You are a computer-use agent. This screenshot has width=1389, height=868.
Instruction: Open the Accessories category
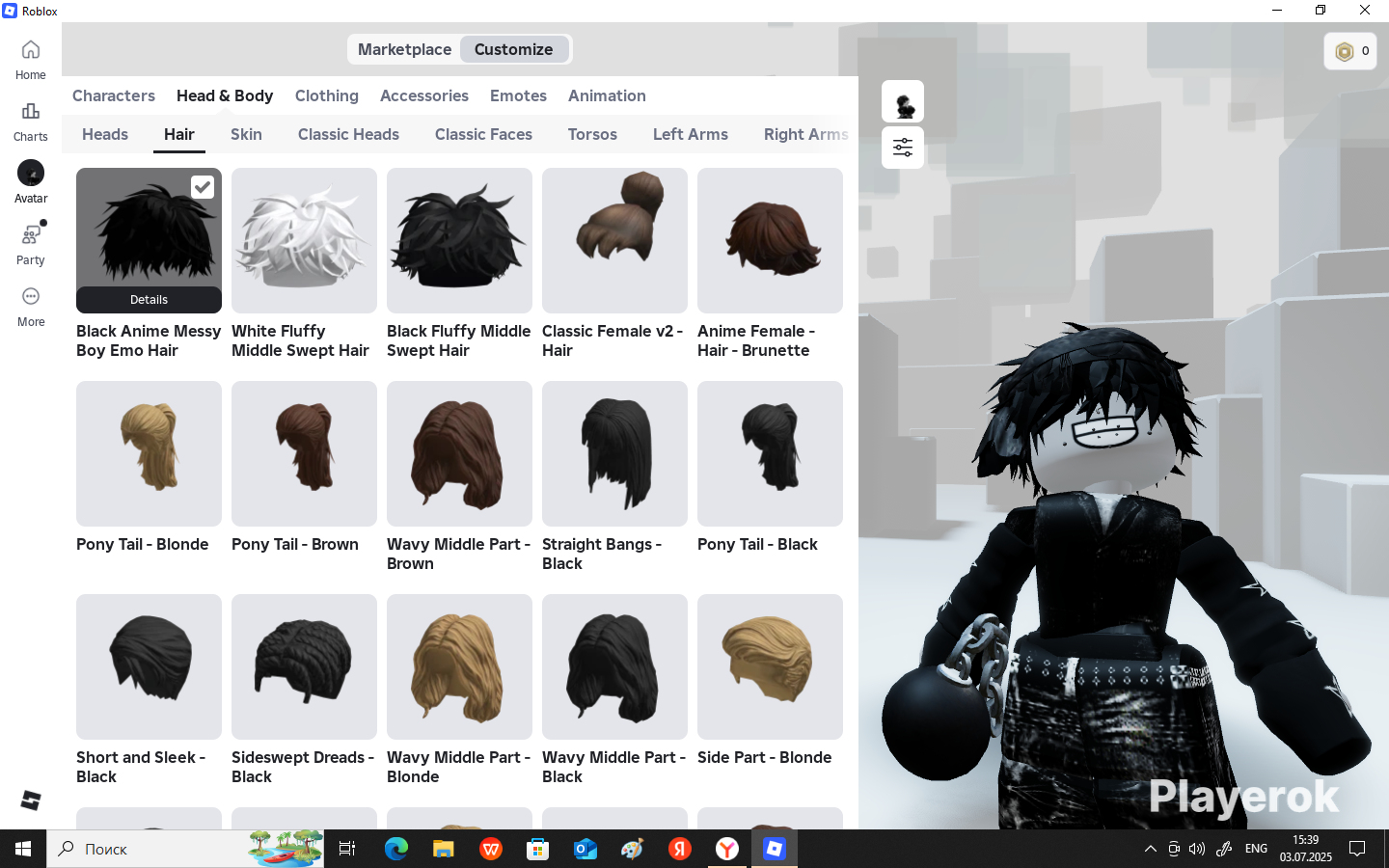(424, 95)
